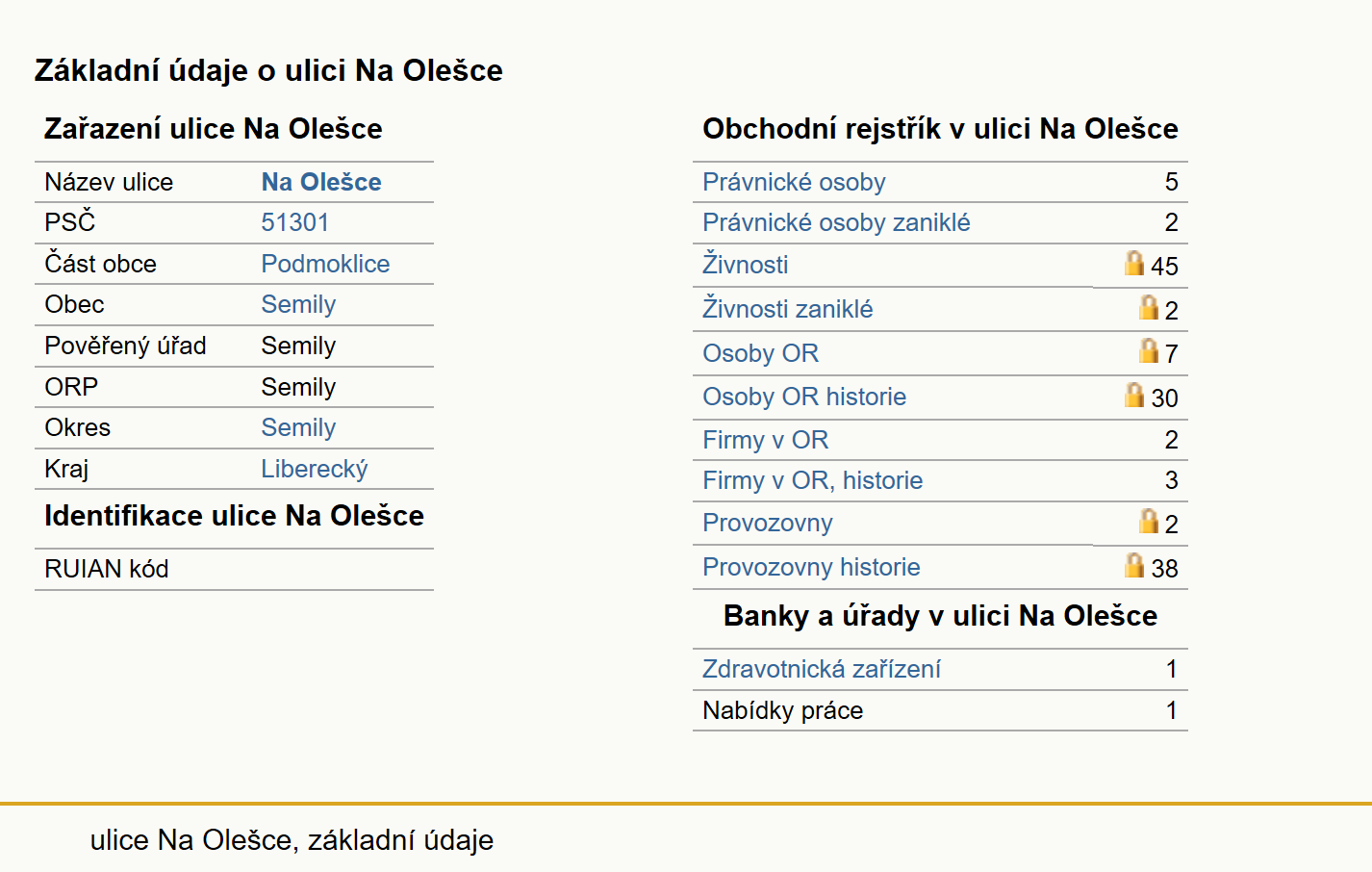This screenshot has height=872, width=1372.
Task: Open the Právnické osoby link
Action: click(x=794, y=182)
